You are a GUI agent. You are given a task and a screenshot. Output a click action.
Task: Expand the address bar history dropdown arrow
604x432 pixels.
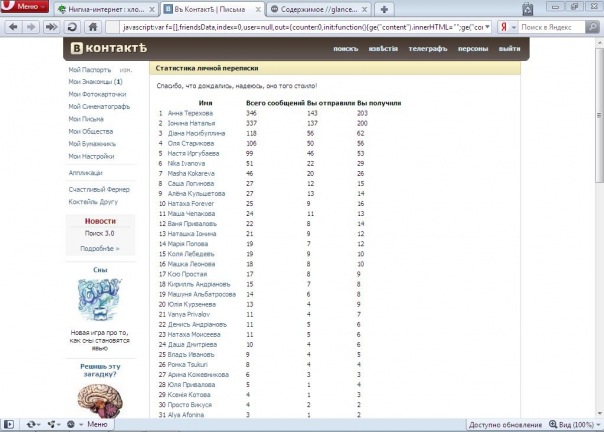(487, 27)
